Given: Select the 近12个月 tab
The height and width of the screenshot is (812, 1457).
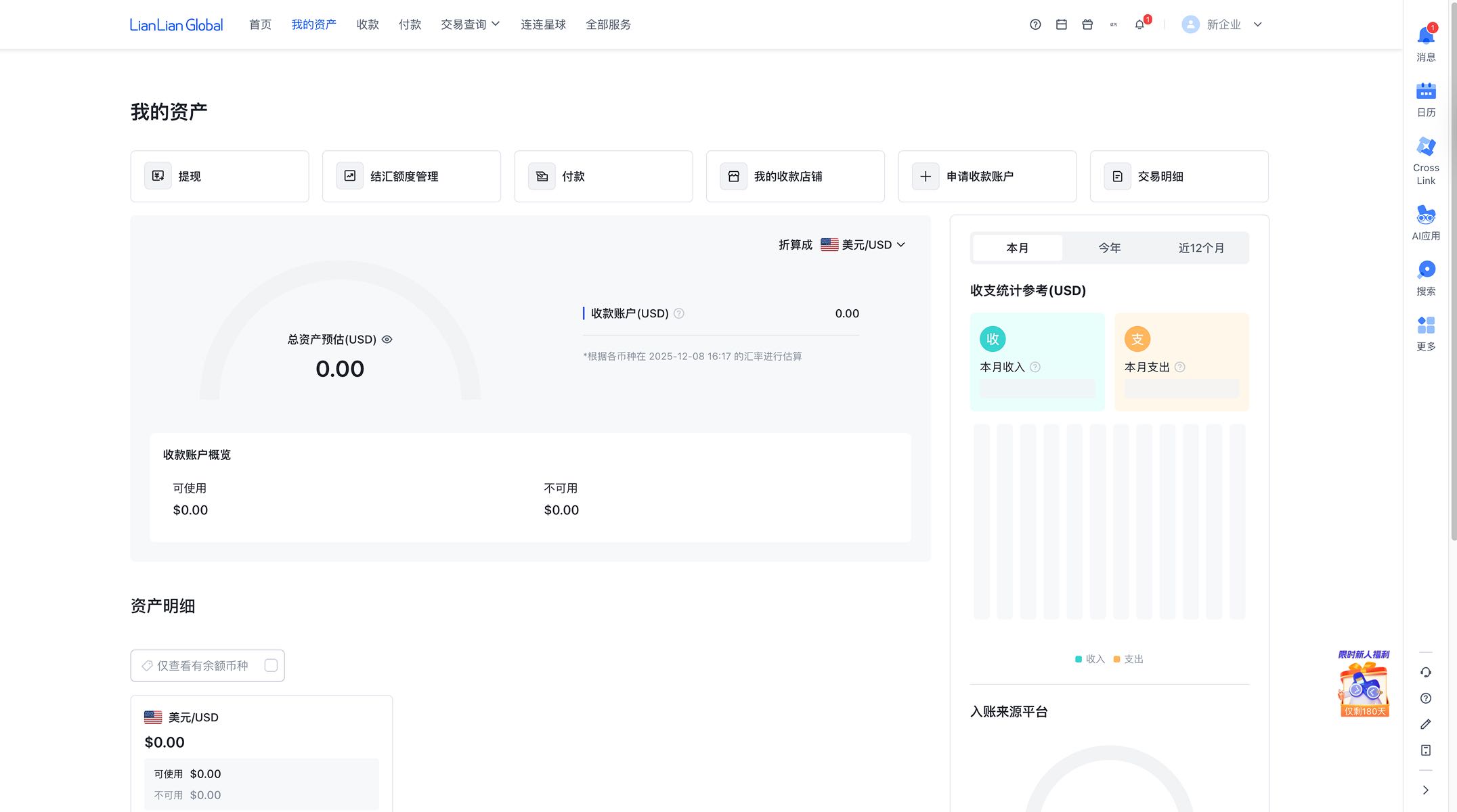Looking at the screenshot, I should pyautogui.click(x=1201, y=248).
